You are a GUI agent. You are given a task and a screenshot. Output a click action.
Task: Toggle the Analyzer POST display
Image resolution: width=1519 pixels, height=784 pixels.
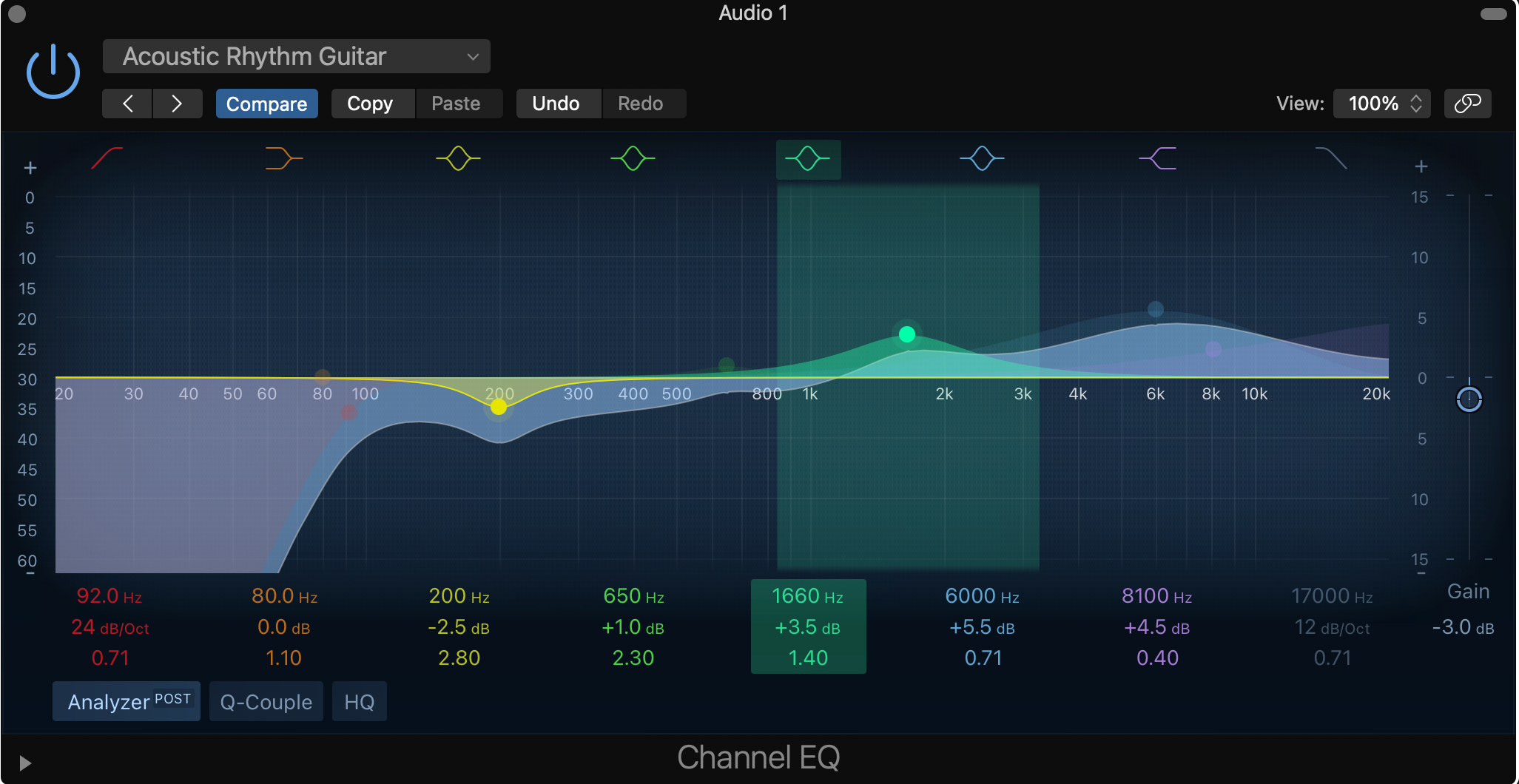(126, 701)
